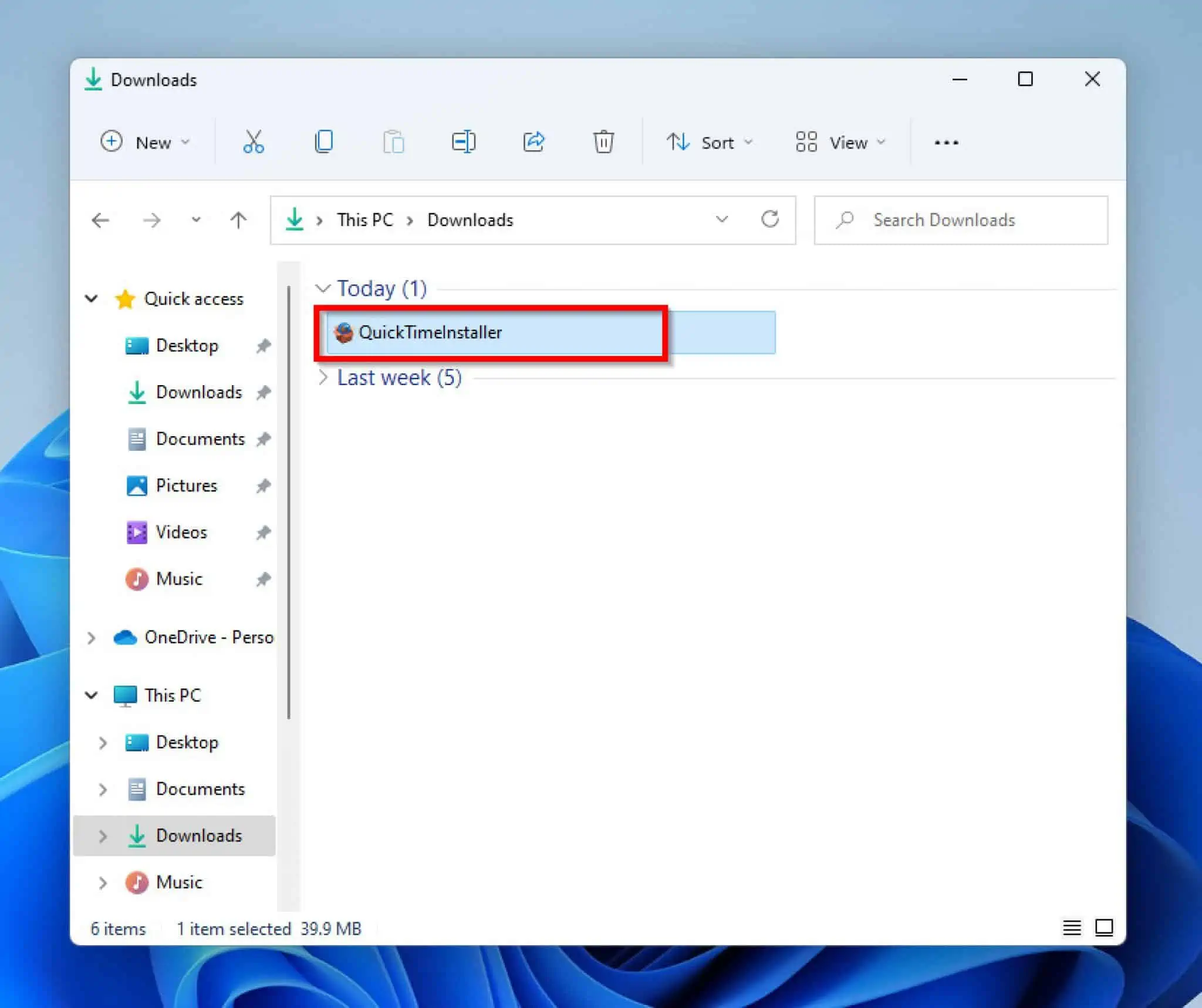Click the Copy icon in toolbar
The image size is (1202, 1008).
pyautogui.click(x=323, y=142)
